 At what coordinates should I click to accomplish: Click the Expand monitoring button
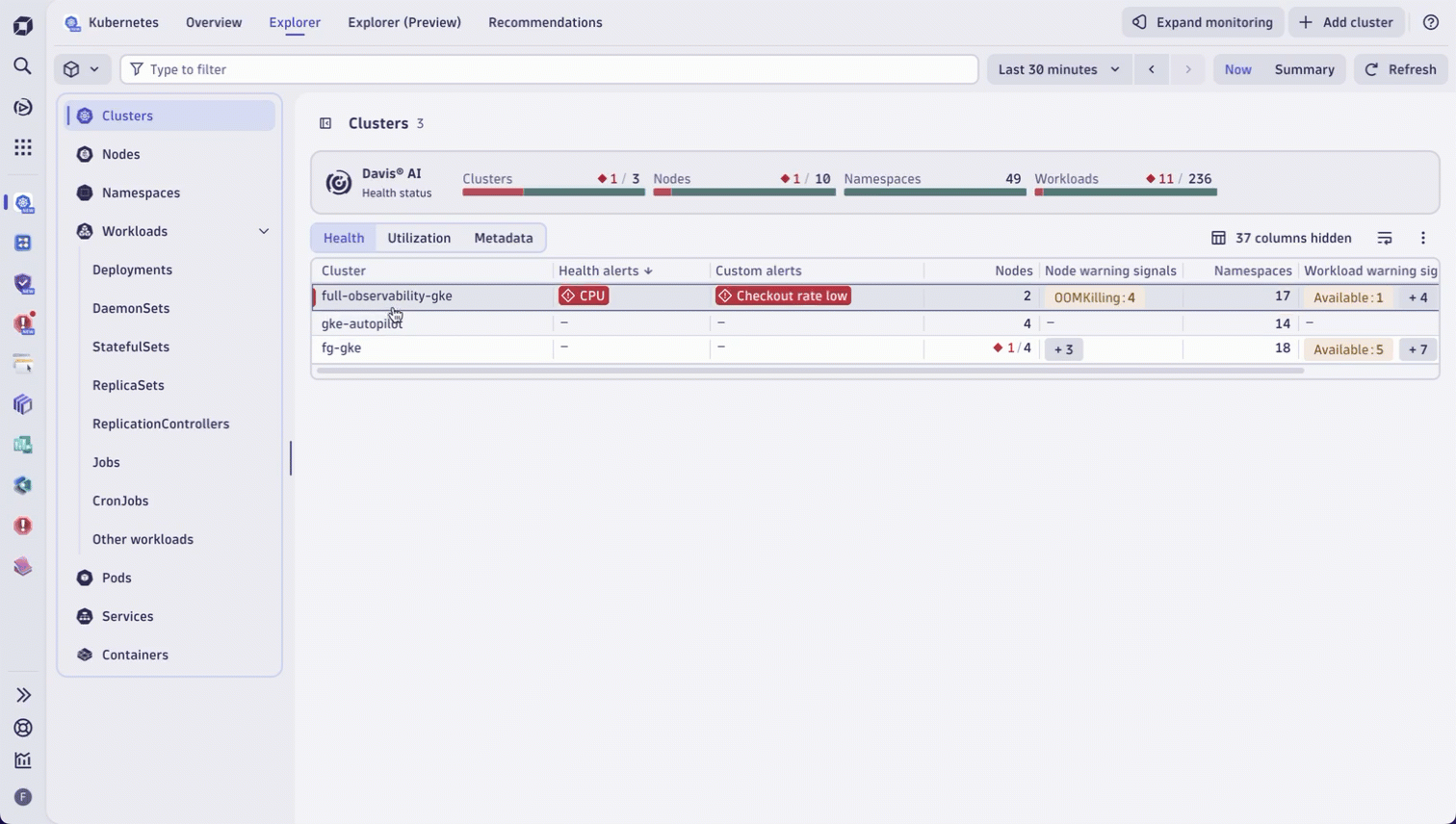(x=1203, y=22)
